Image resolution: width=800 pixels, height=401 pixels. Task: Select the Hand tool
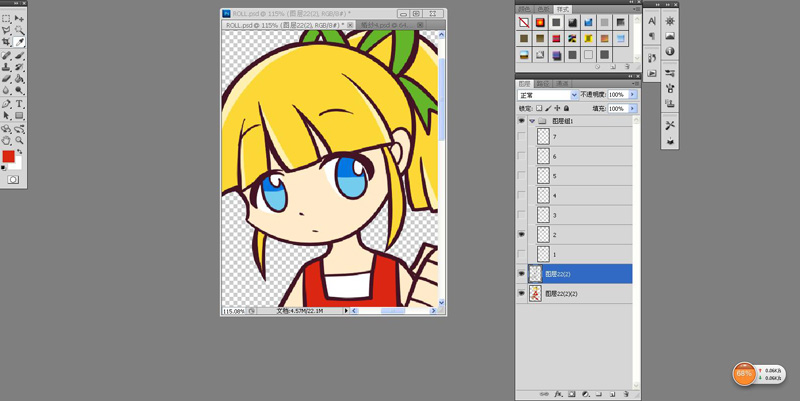6,140
